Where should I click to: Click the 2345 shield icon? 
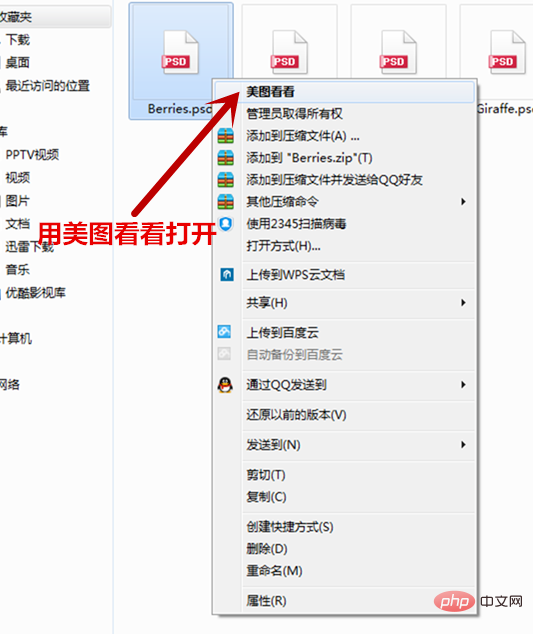(226, 224)
